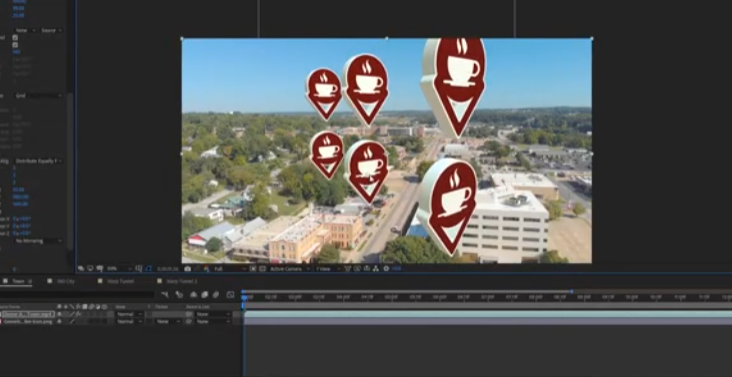Click the timeline work area bar end

(x=572, y=292)
